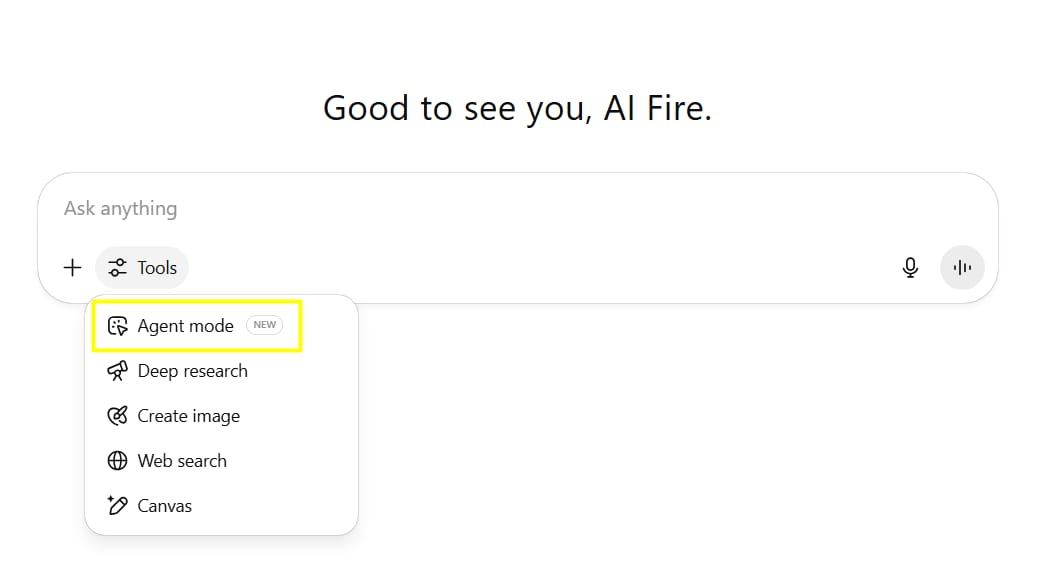Enable Web search tool
1049x582 pixels.
[221, 461]
